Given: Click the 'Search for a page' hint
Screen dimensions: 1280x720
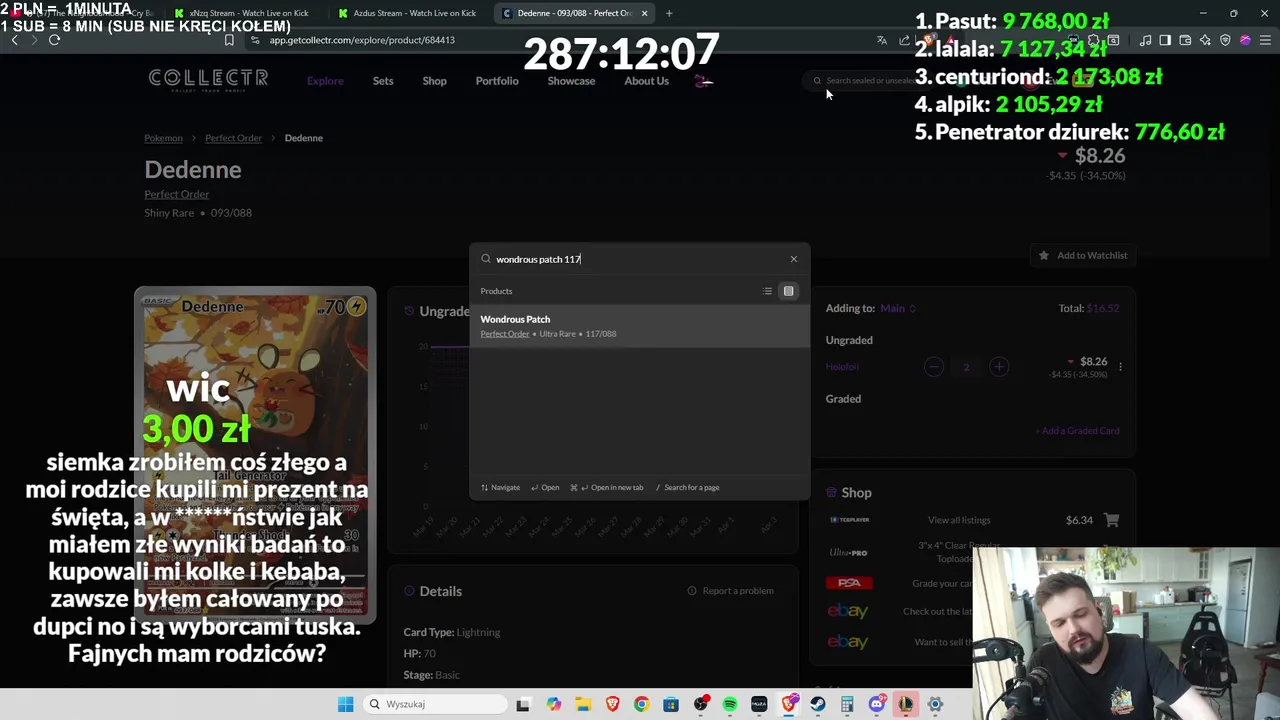Looking at the screenshot, I should pos(687,487).
